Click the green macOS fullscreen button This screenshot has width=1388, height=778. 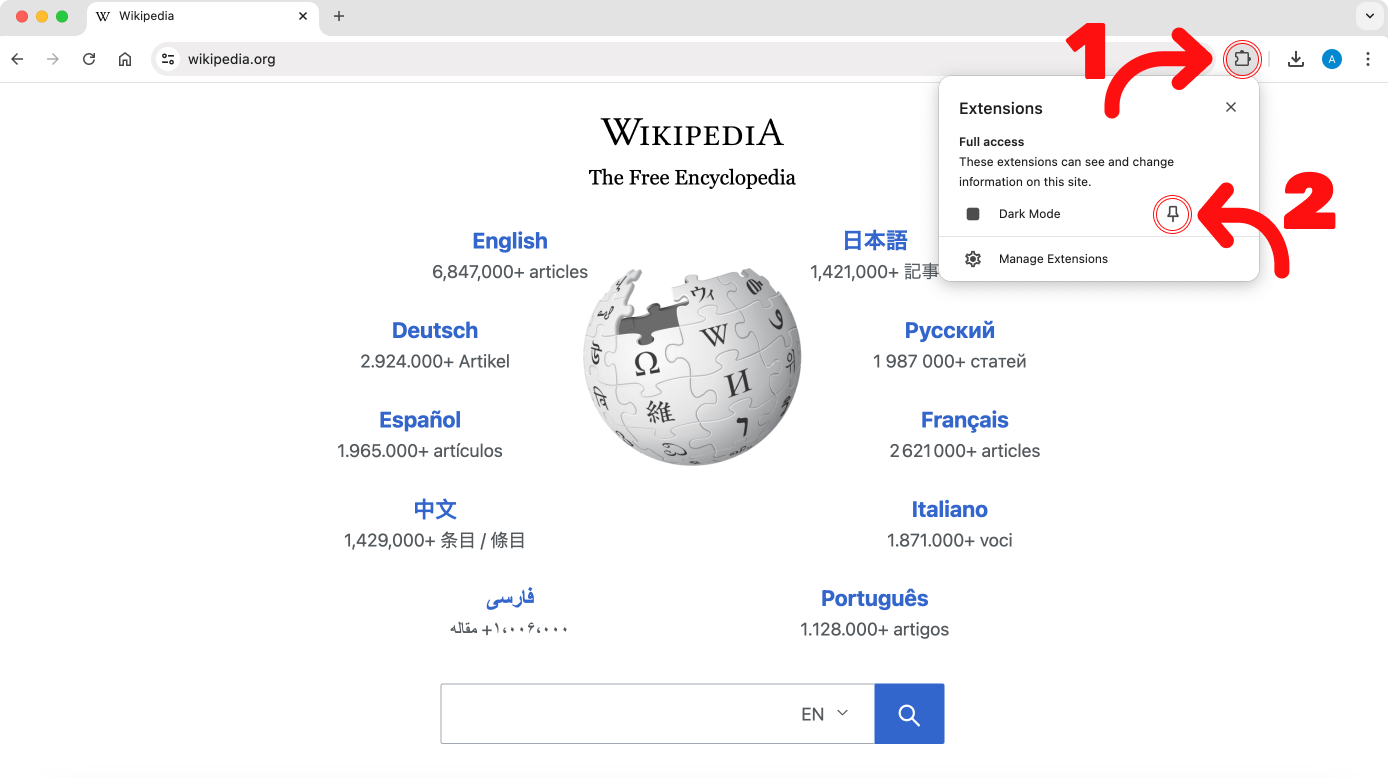click(62, 16)
